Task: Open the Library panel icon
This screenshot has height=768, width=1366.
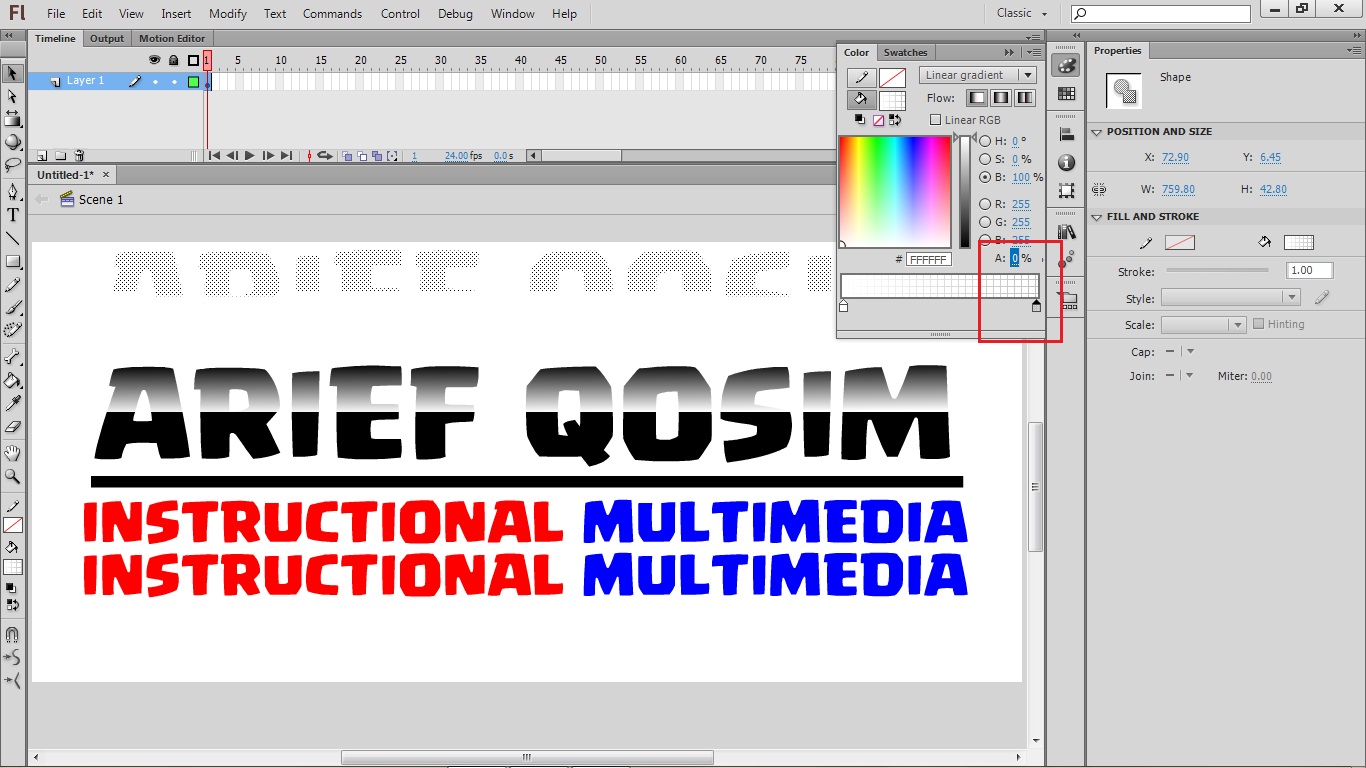Action: pyautogui.click(x=1067, y=232)
